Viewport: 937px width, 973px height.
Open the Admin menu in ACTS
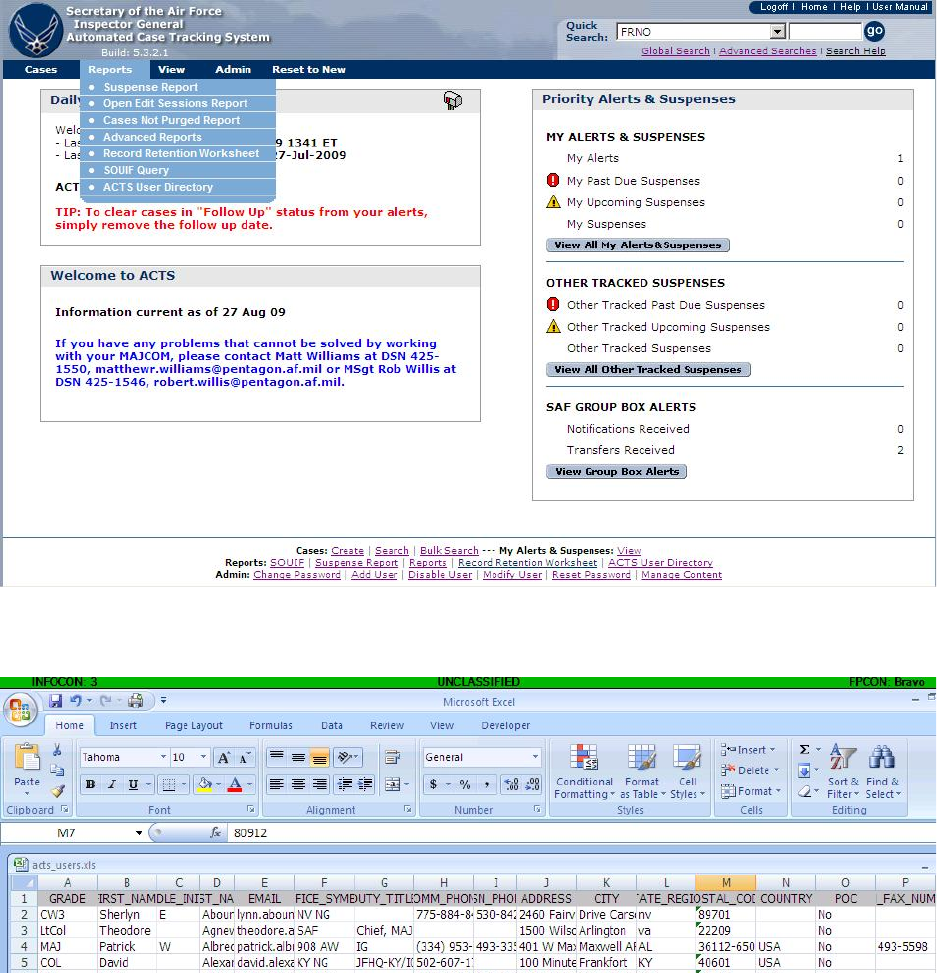point(233,70)
